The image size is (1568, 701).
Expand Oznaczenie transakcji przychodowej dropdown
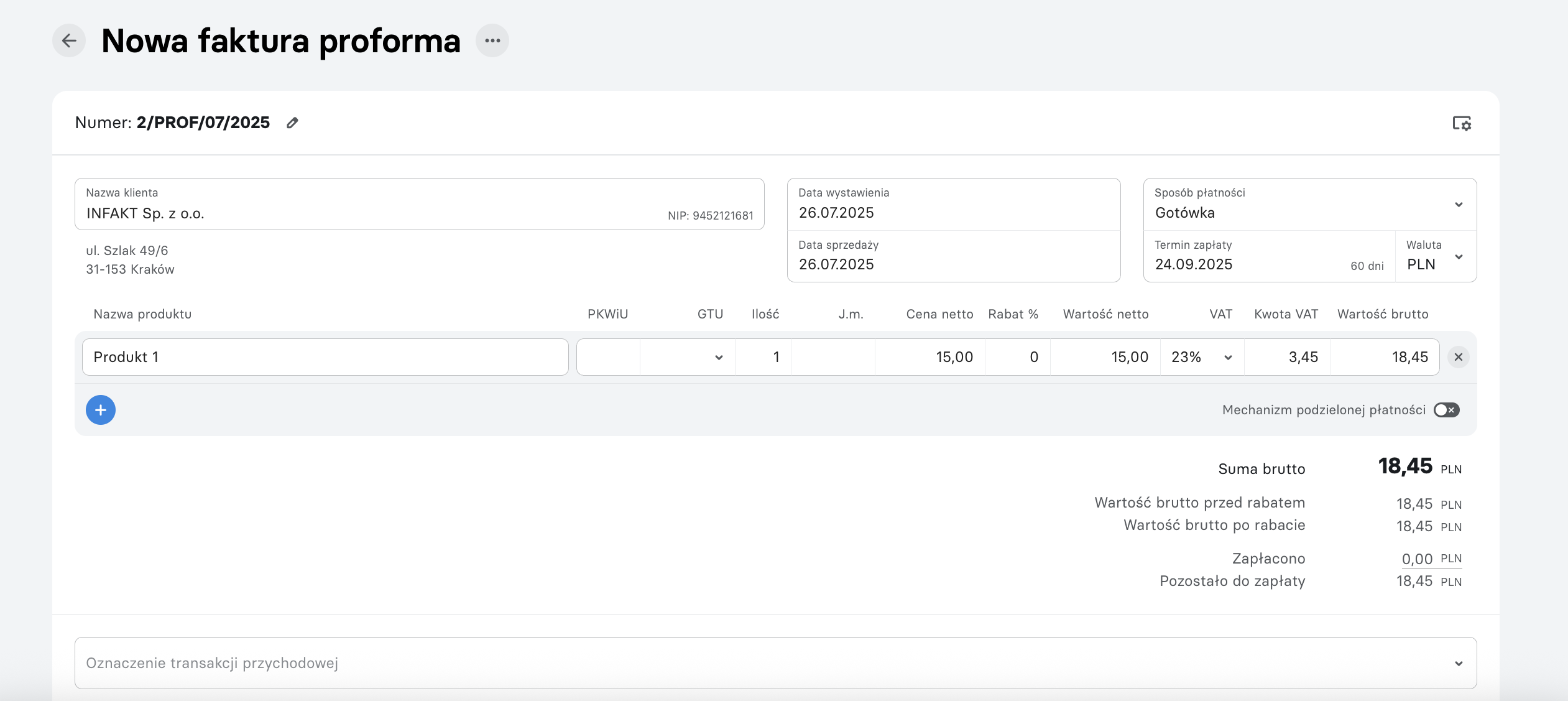(775, 663)
